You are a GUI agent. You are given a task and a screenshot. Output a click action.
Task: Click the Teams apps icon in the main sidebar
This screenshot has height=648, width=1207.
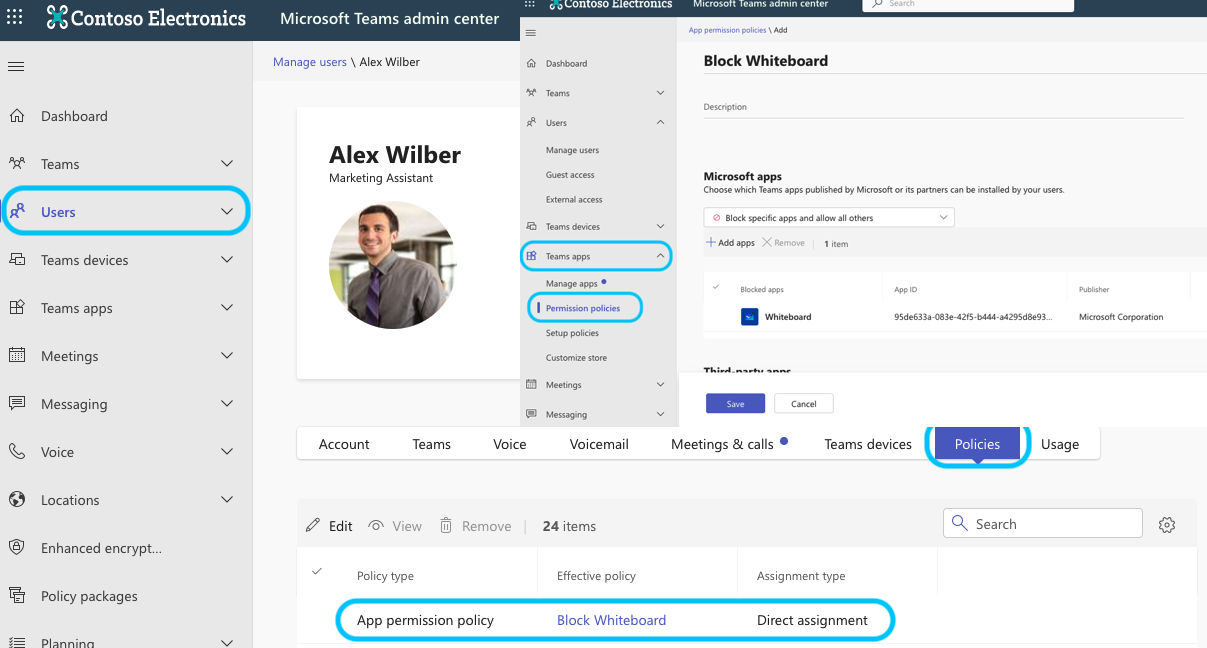(17, 308)
